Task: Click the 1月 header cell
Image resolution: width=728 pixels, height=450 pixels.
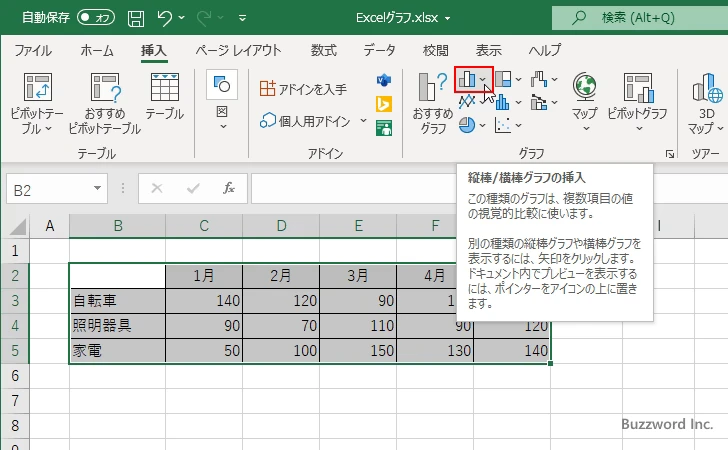Action: point(204,276)
